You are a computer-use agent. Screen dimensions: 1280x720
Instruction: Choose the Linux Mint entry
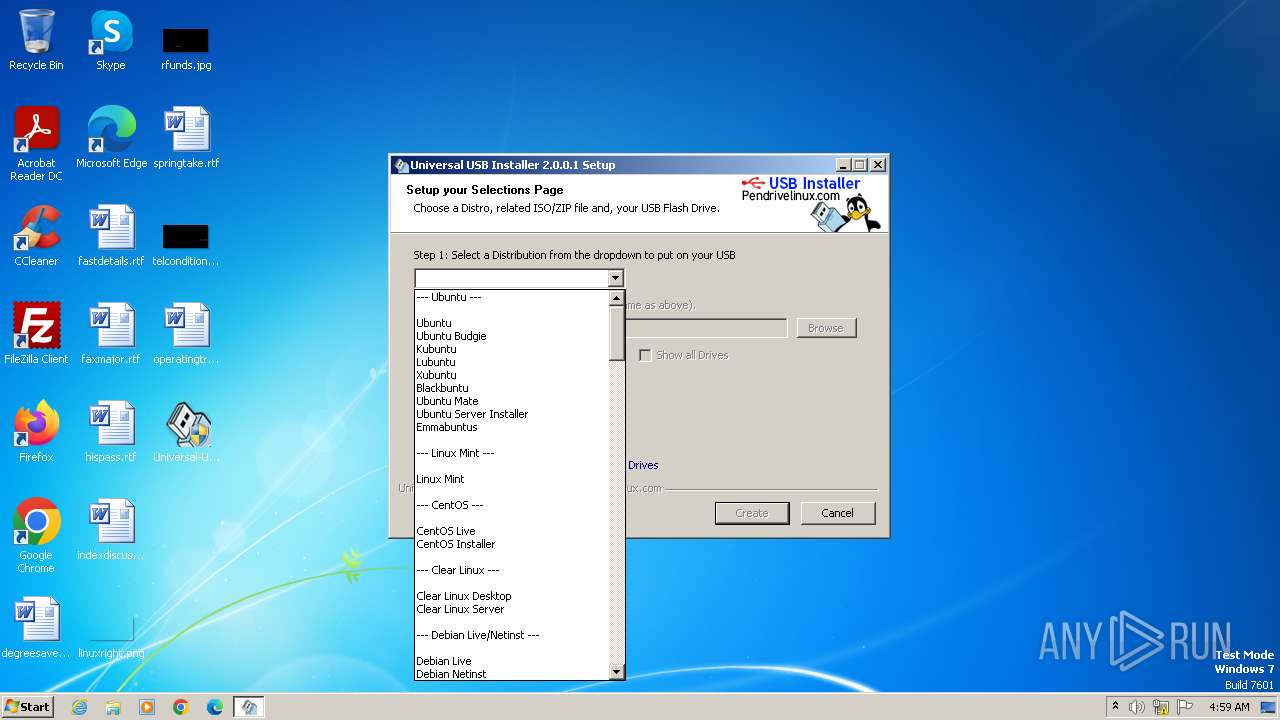[512, 479]
